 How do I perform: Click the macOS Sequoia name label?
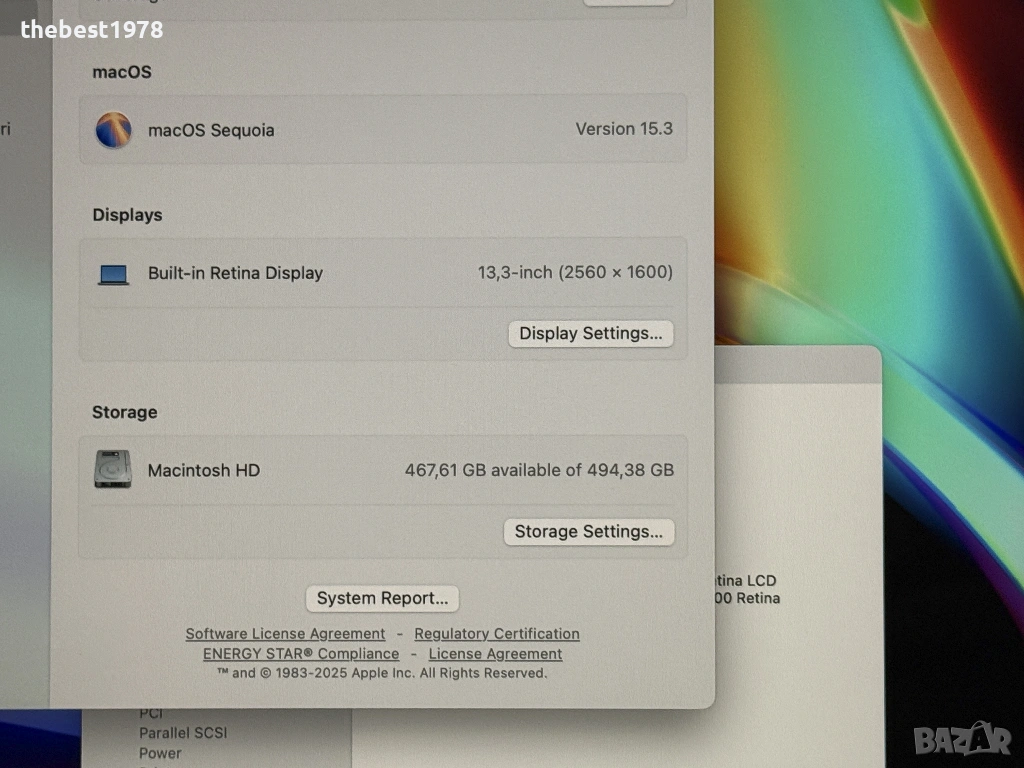pyautogui.click(x=211, y=130)
